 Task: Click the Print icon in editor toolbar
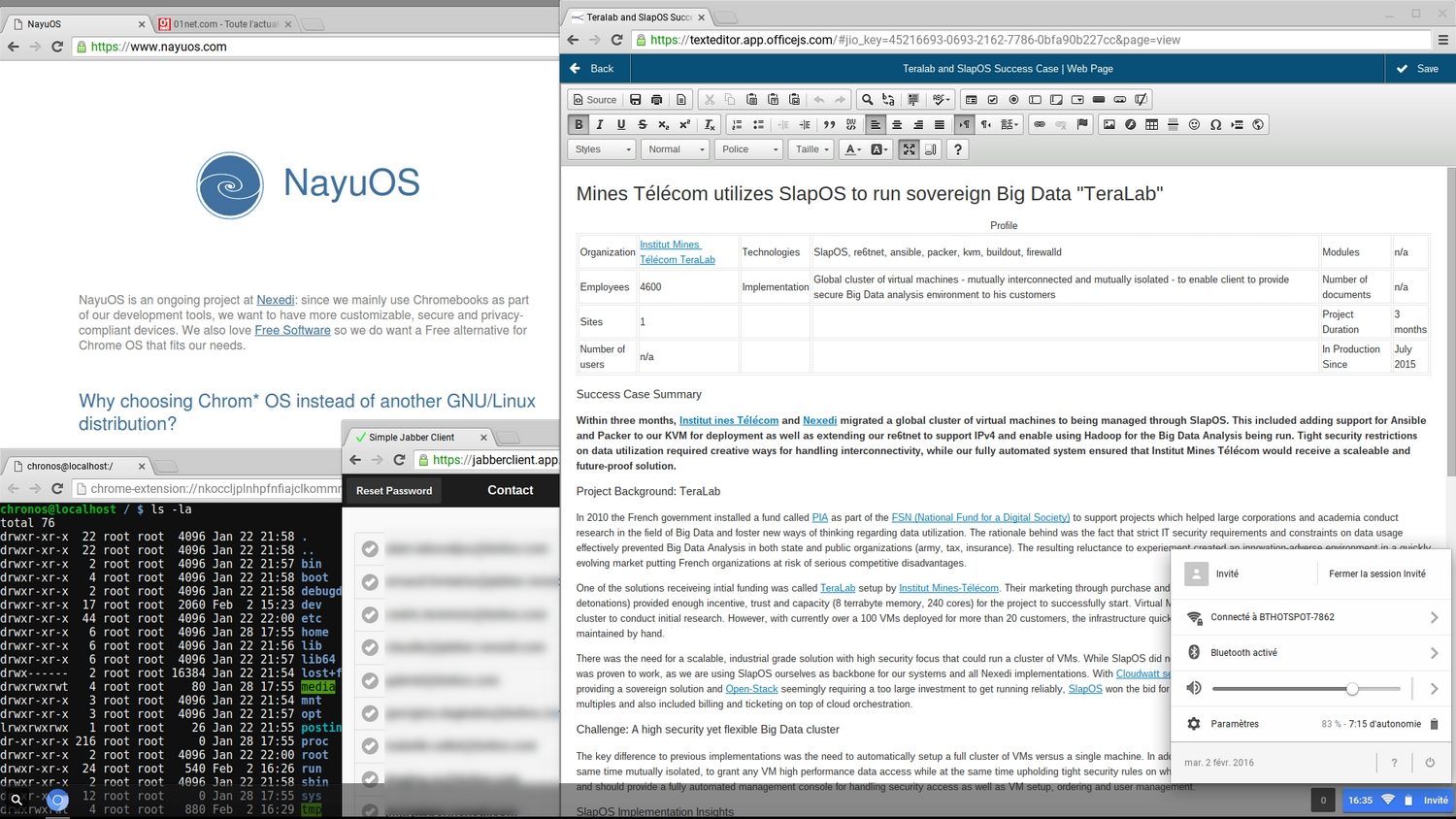click(x=656, y=100)
